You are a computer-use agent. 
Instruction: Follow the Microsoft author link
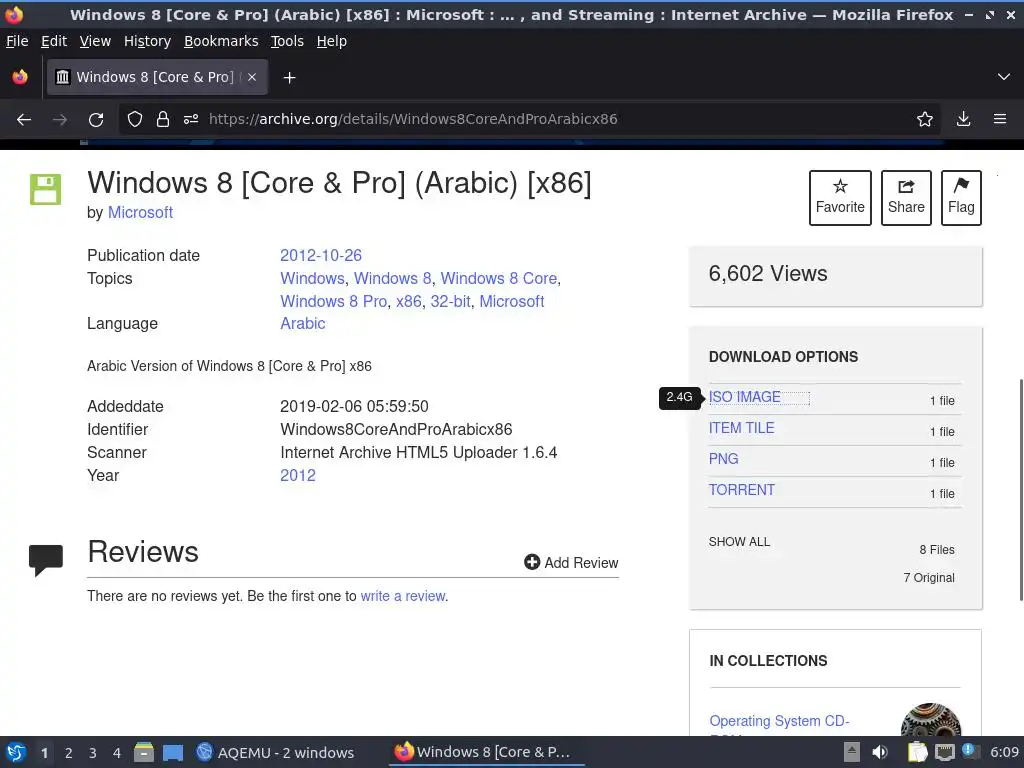click(x=140, y=212)
